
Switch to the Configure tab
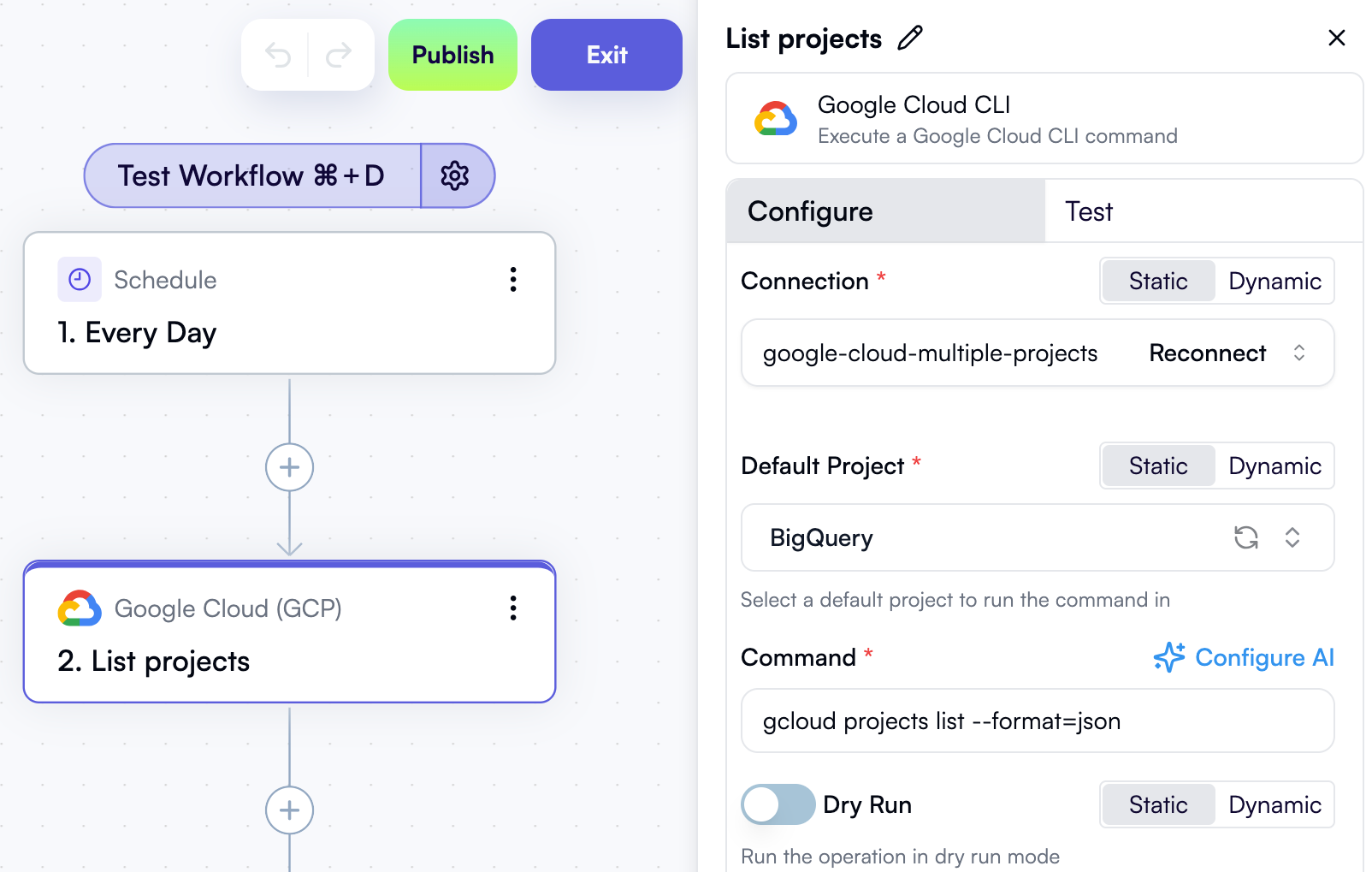click(809, 211)
